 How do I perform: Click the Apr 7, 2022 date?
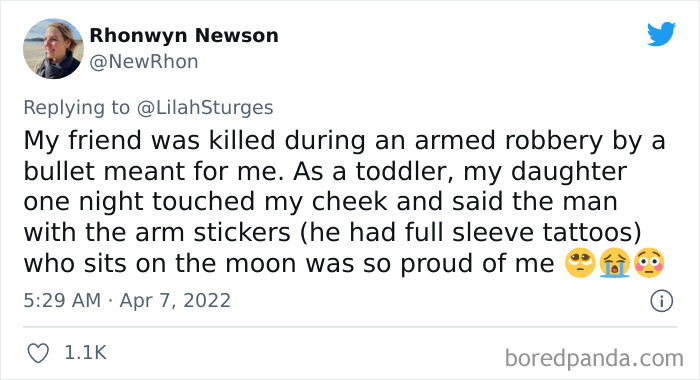click(x=175, y=301)
